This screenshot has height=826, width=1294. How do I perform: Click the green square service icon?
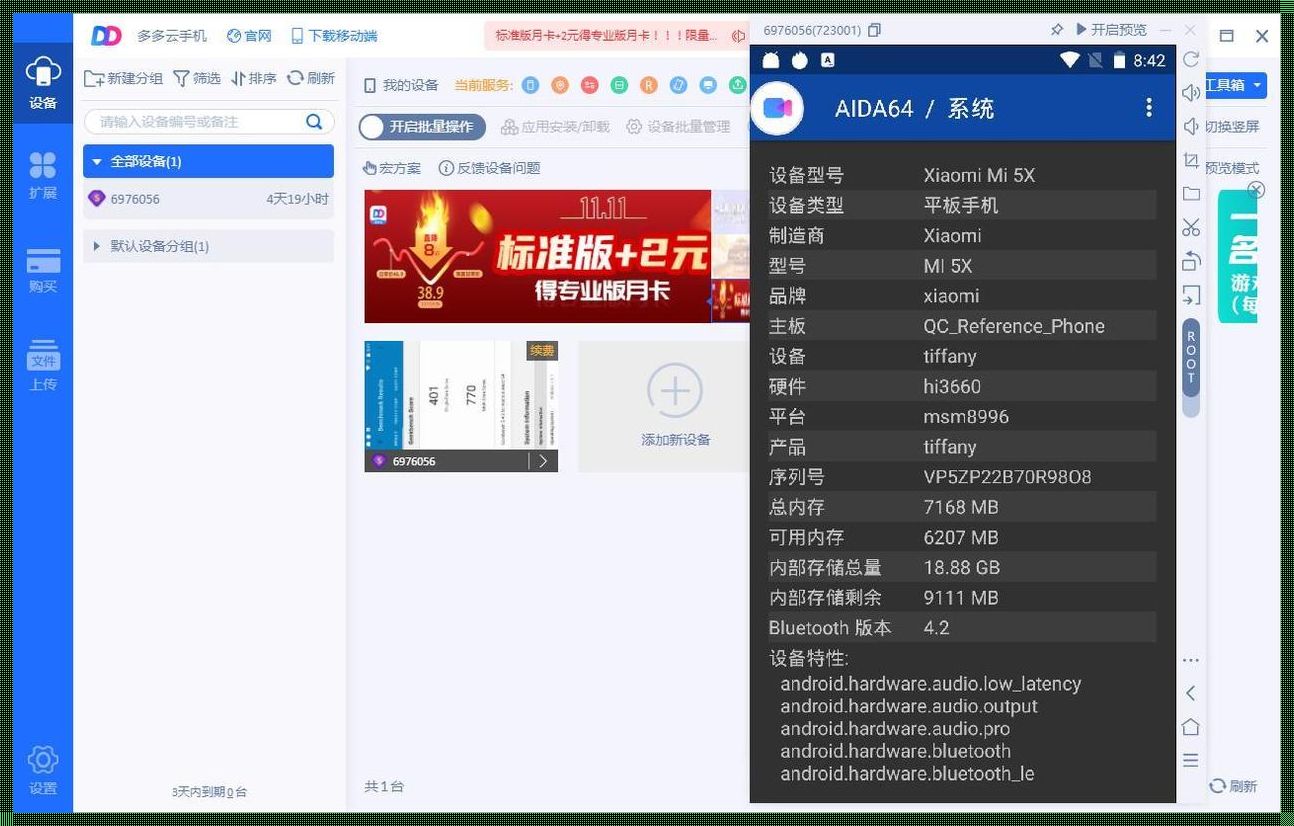[620, 85]
